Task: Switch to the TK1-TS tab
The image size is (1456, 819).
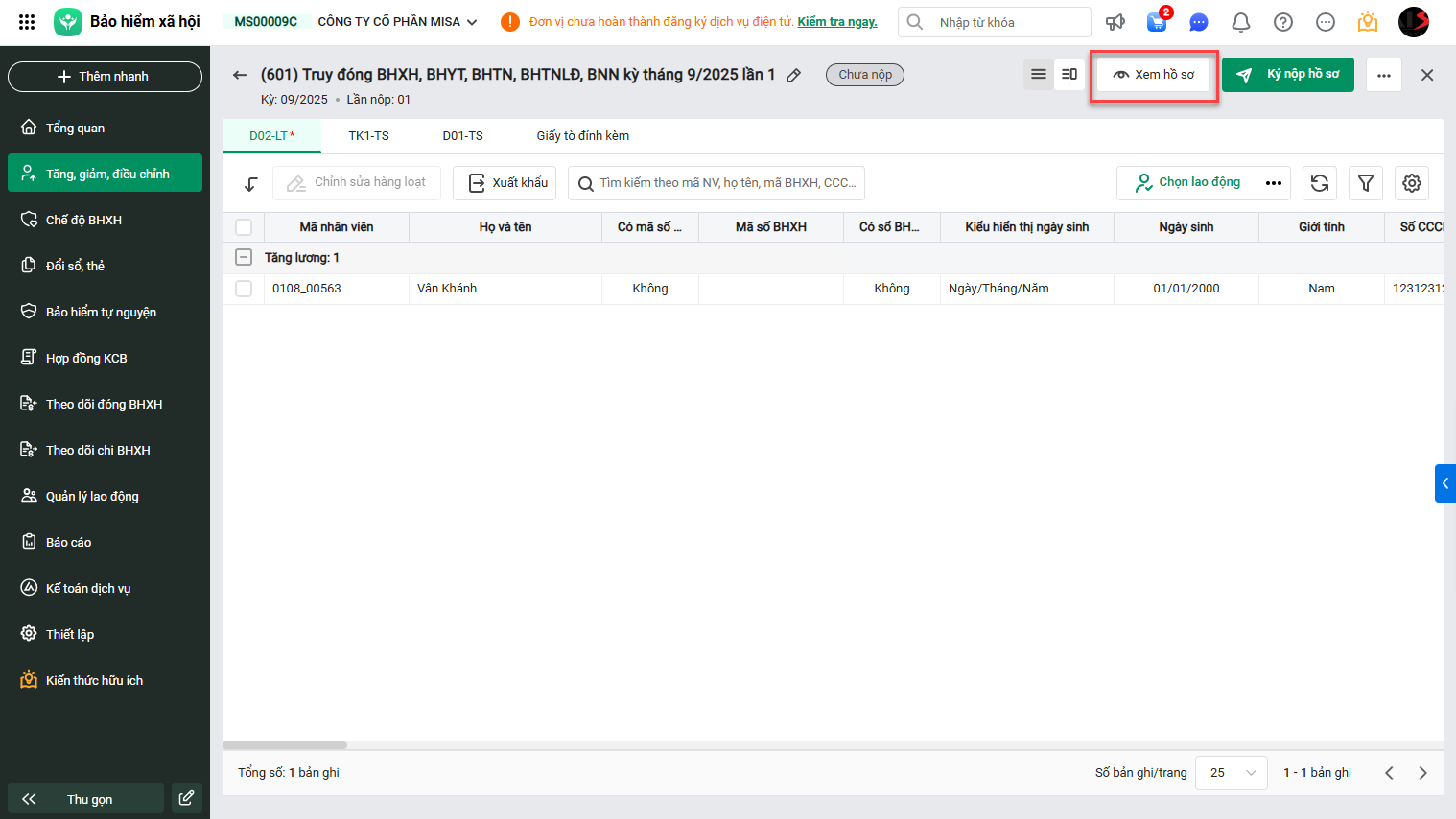Action: pyautogui.click(x=368, y=136)
